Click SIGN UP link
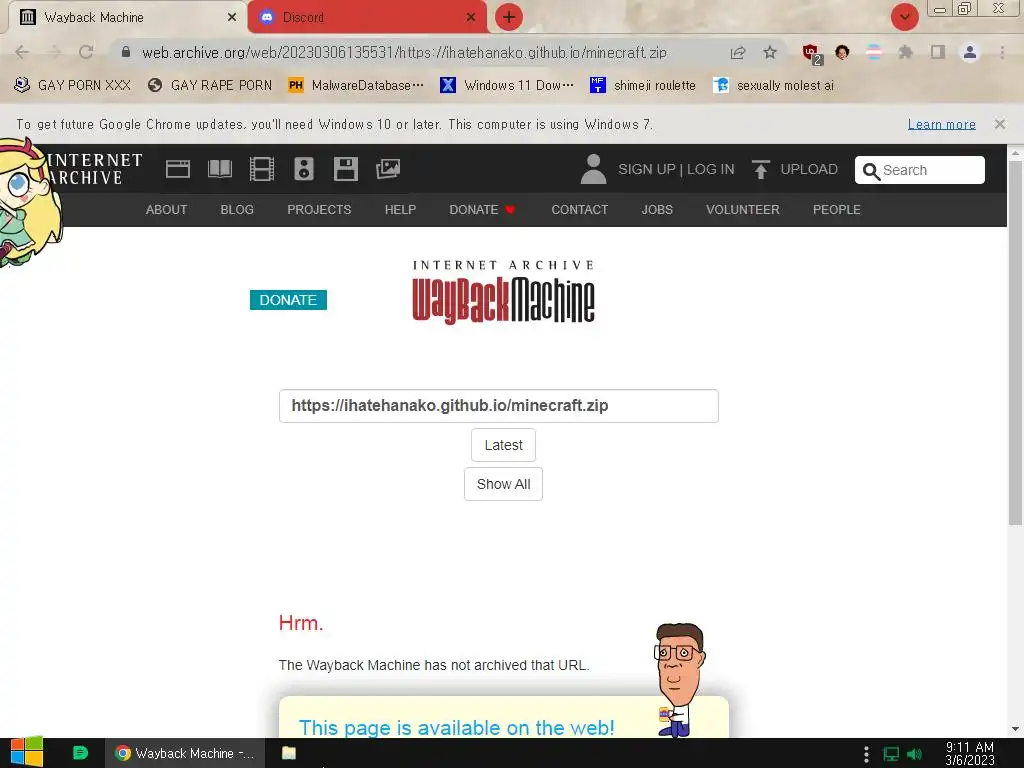 click(647, 169)
